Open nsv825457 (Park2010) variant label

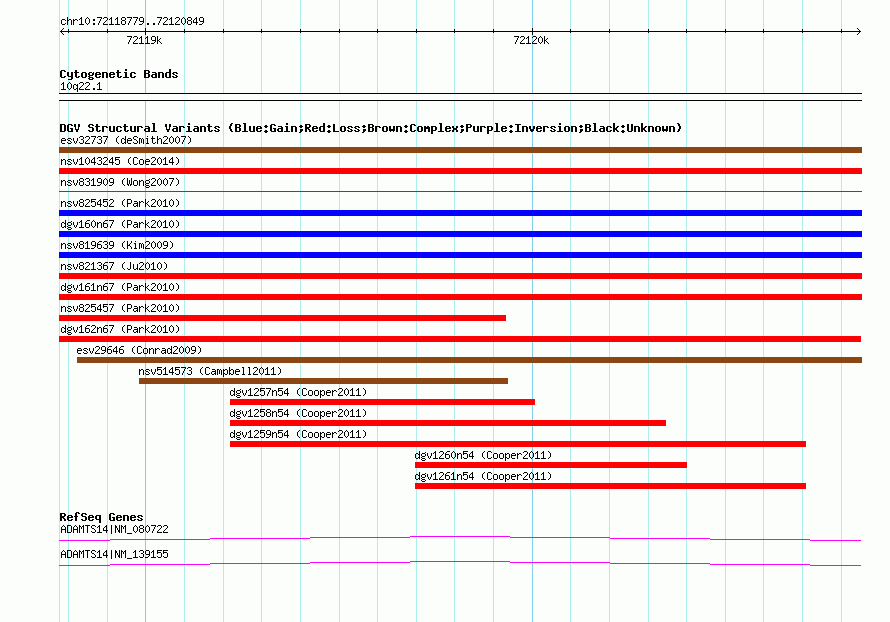point(120,308)
